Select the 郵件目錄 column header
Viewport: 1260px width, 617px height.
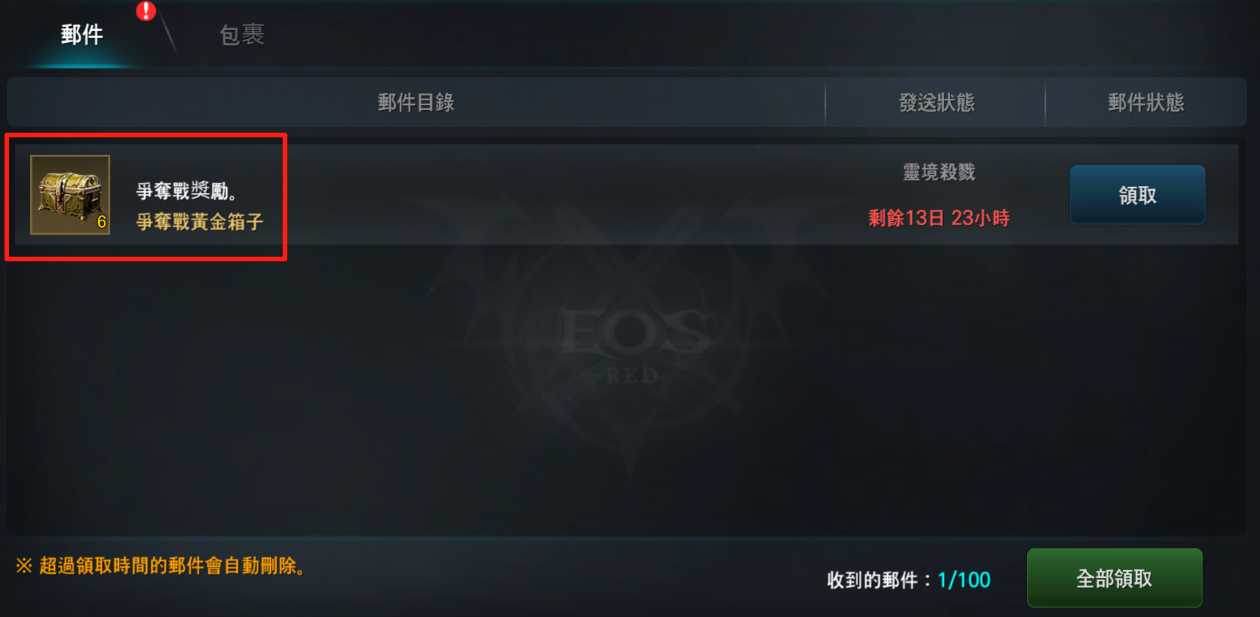click(416, 102)
